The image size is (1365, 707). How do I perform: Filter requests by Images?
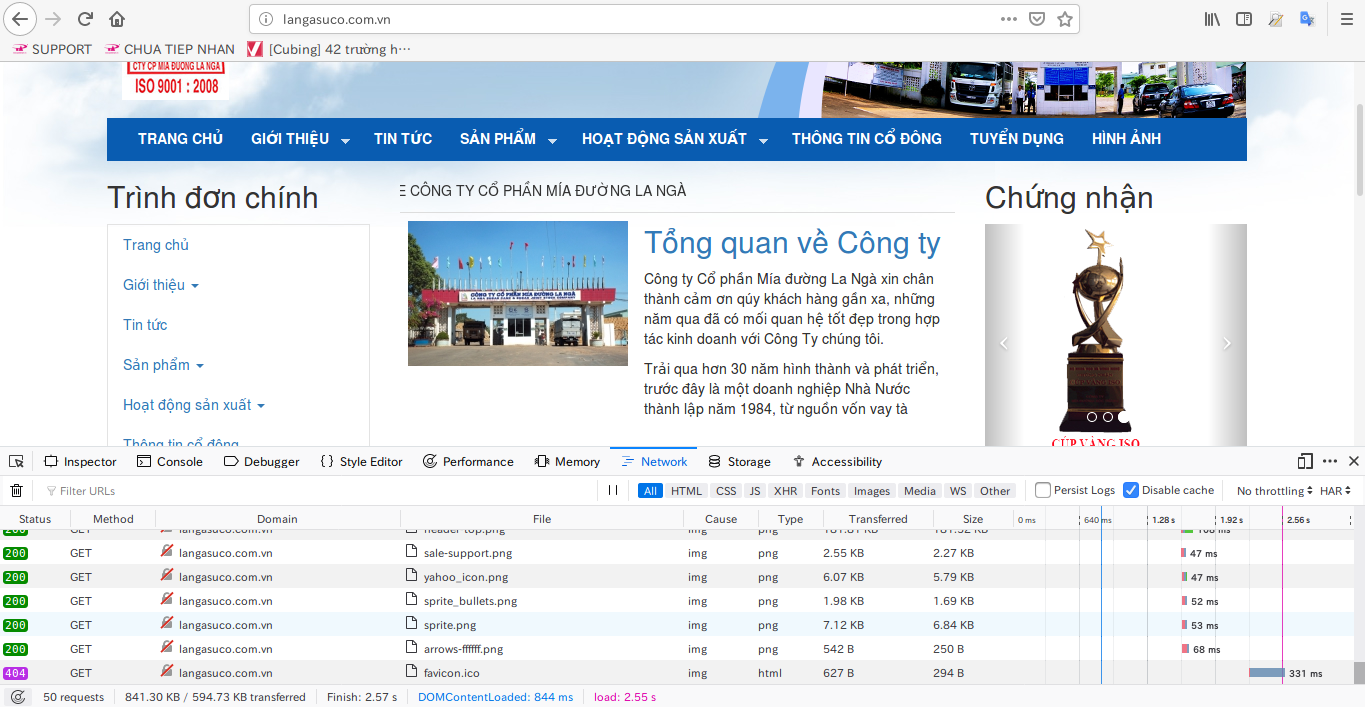[872, 491]
